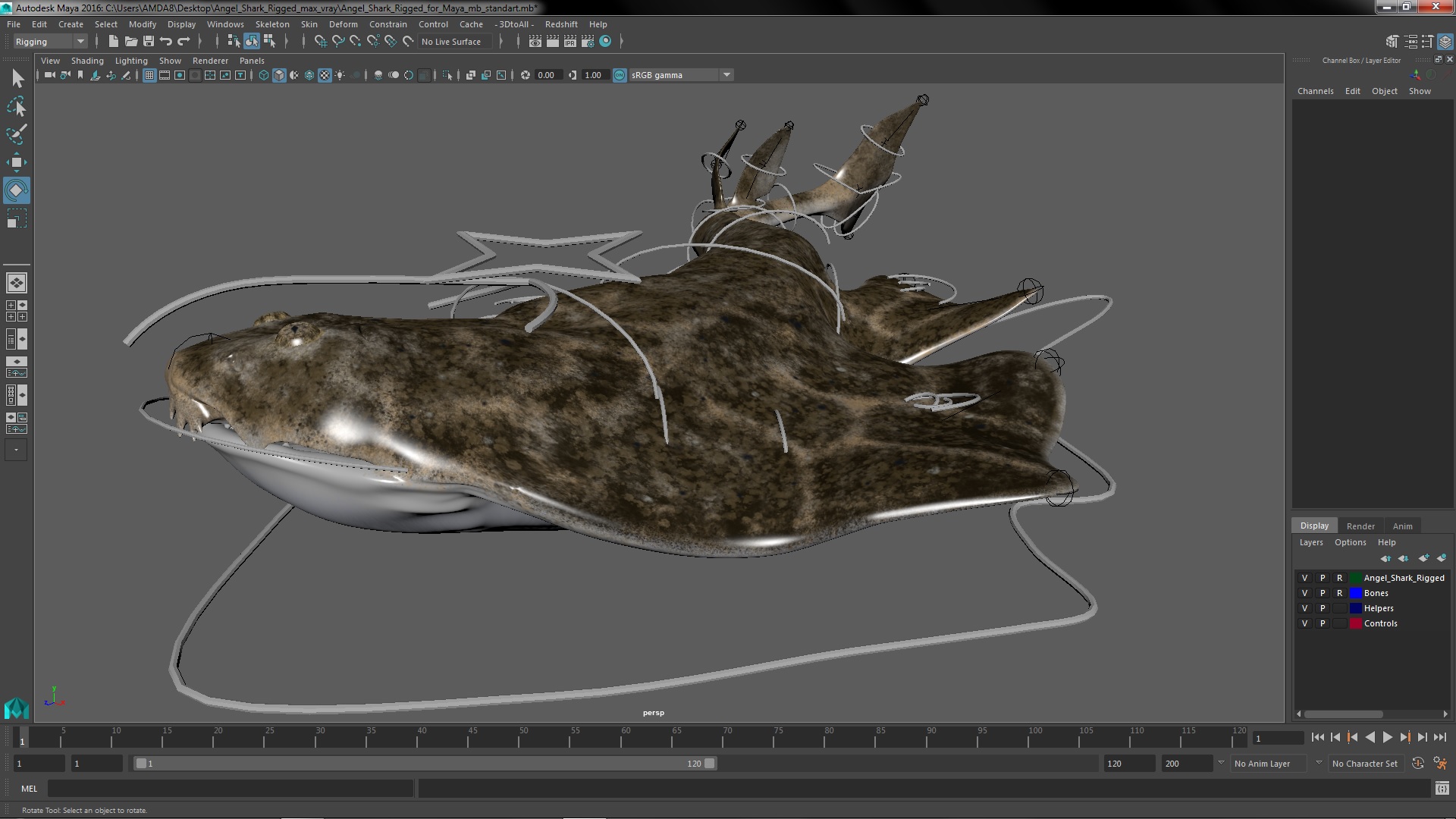Open the Skeleton menu

[271, 24]
